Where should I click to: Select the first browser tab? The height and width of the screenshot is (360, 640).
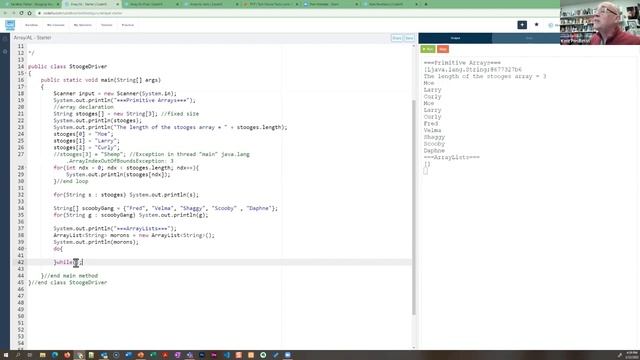31,4
